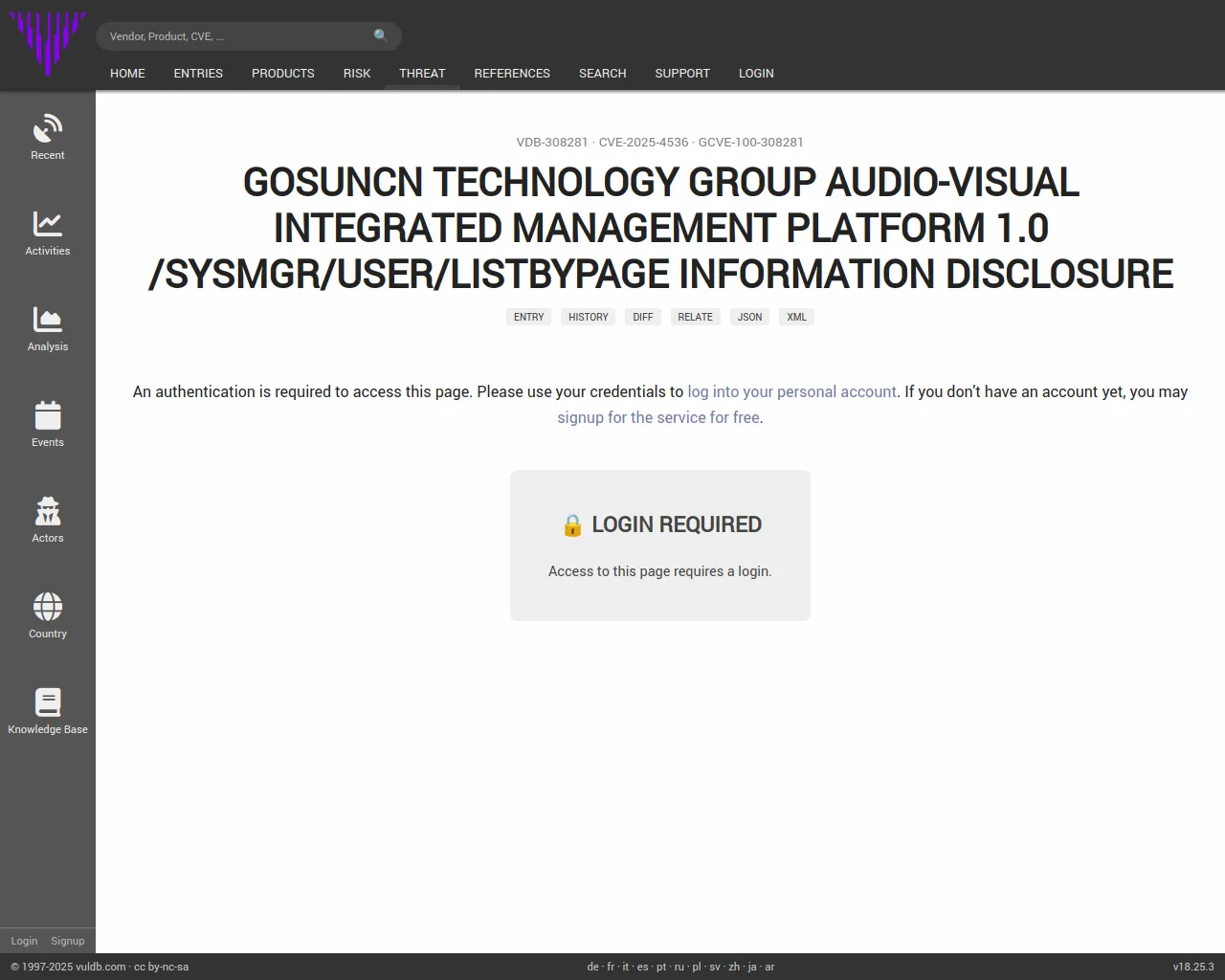The height and width of the screenshot is (980, 1225).
Task: Select the XML tab button
Action: 796,317
